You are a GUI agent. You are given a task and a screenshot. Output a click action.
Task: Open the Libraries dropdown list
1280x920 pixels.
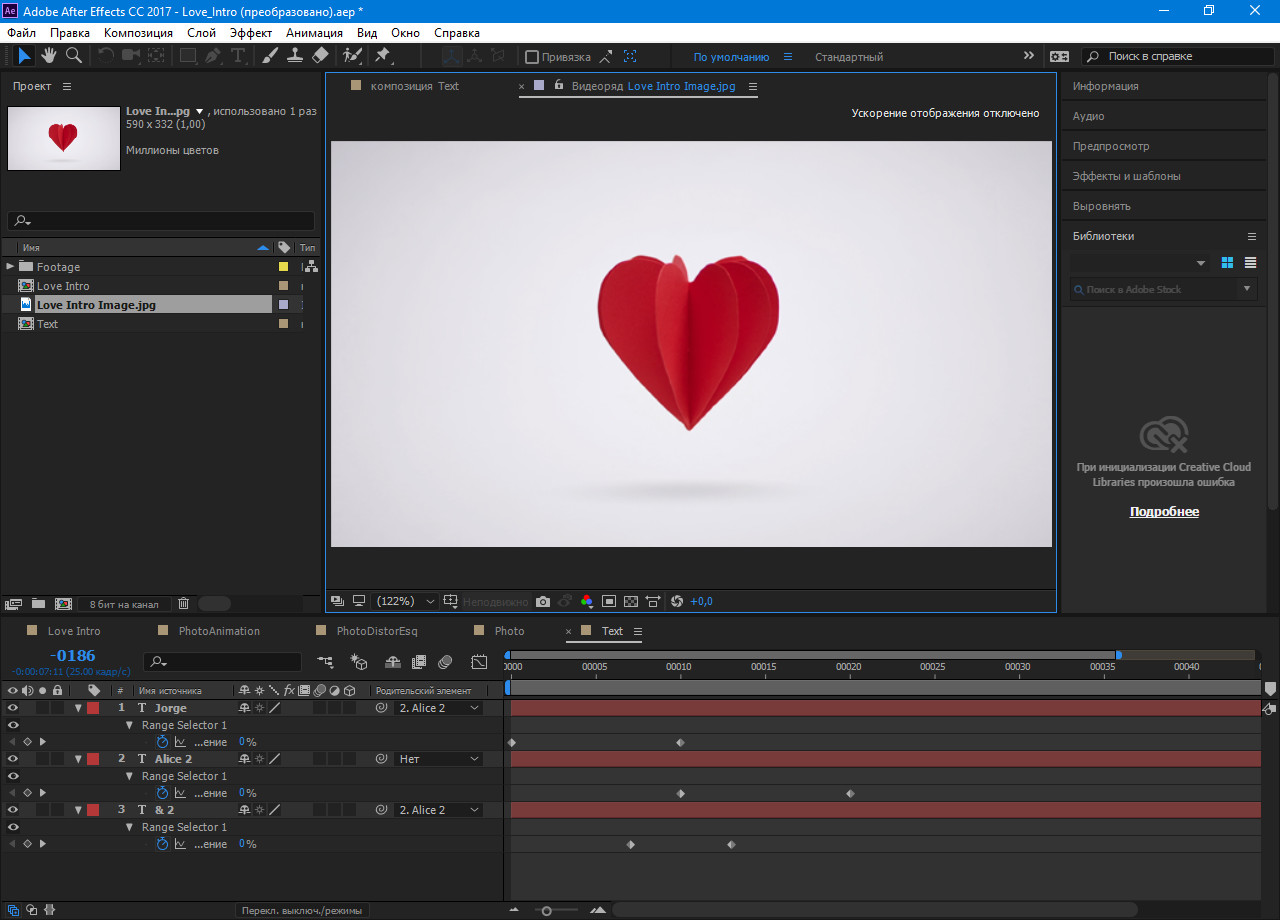point(1140,263)
